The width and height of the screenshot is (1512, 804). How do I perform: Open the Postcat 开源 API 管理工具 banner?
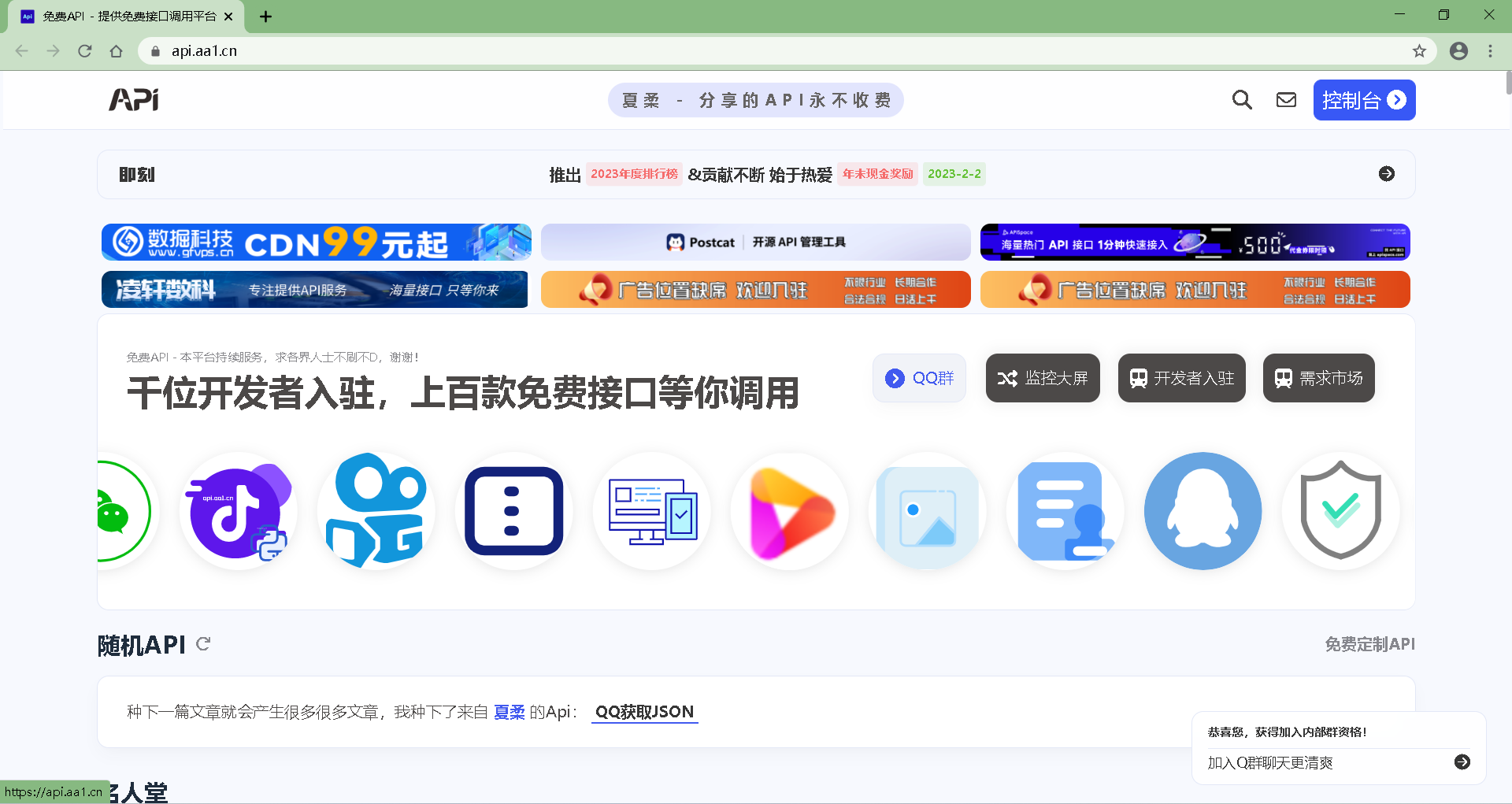pos(756,242)
